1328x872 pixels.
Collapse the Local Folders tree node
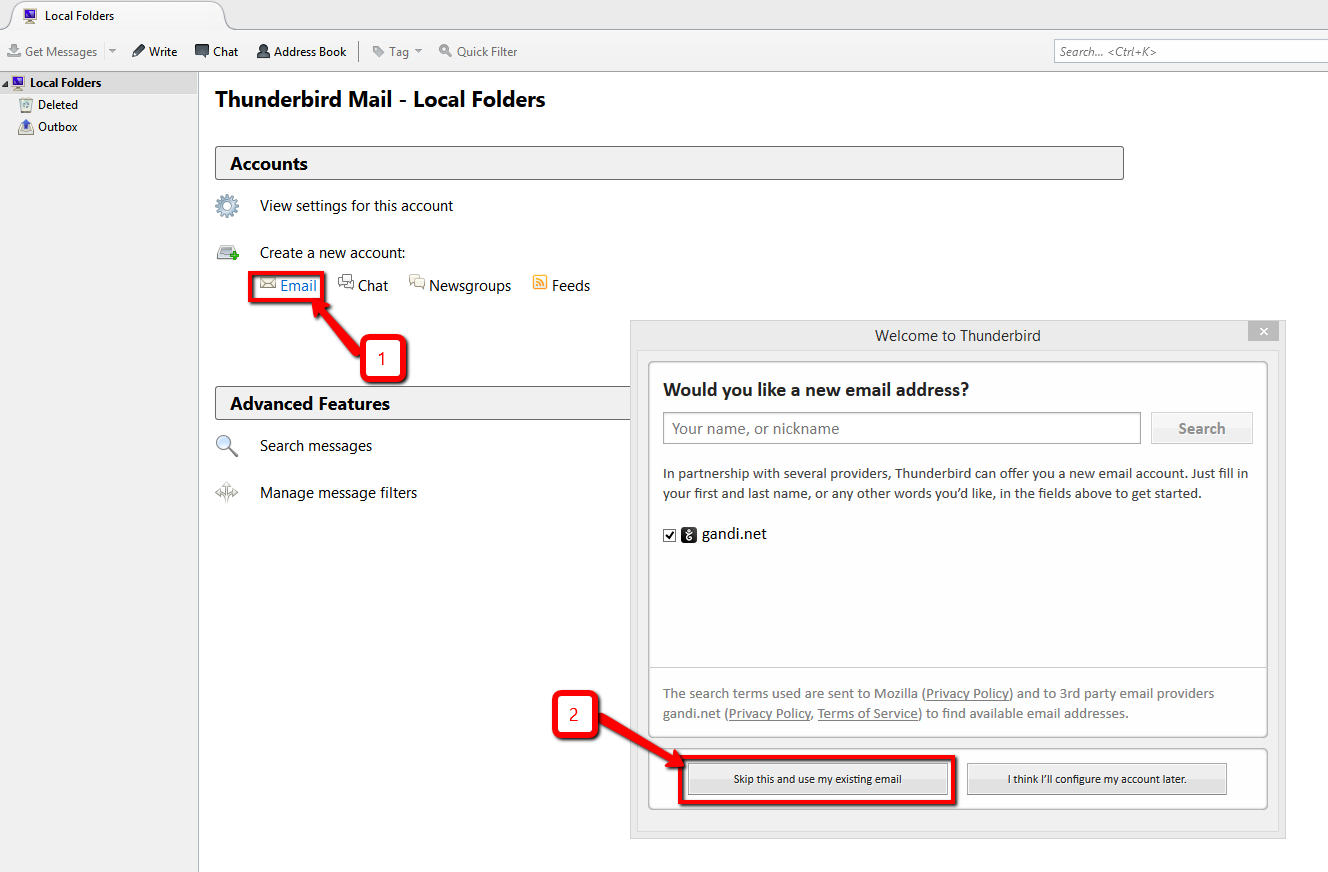[5, 83]
